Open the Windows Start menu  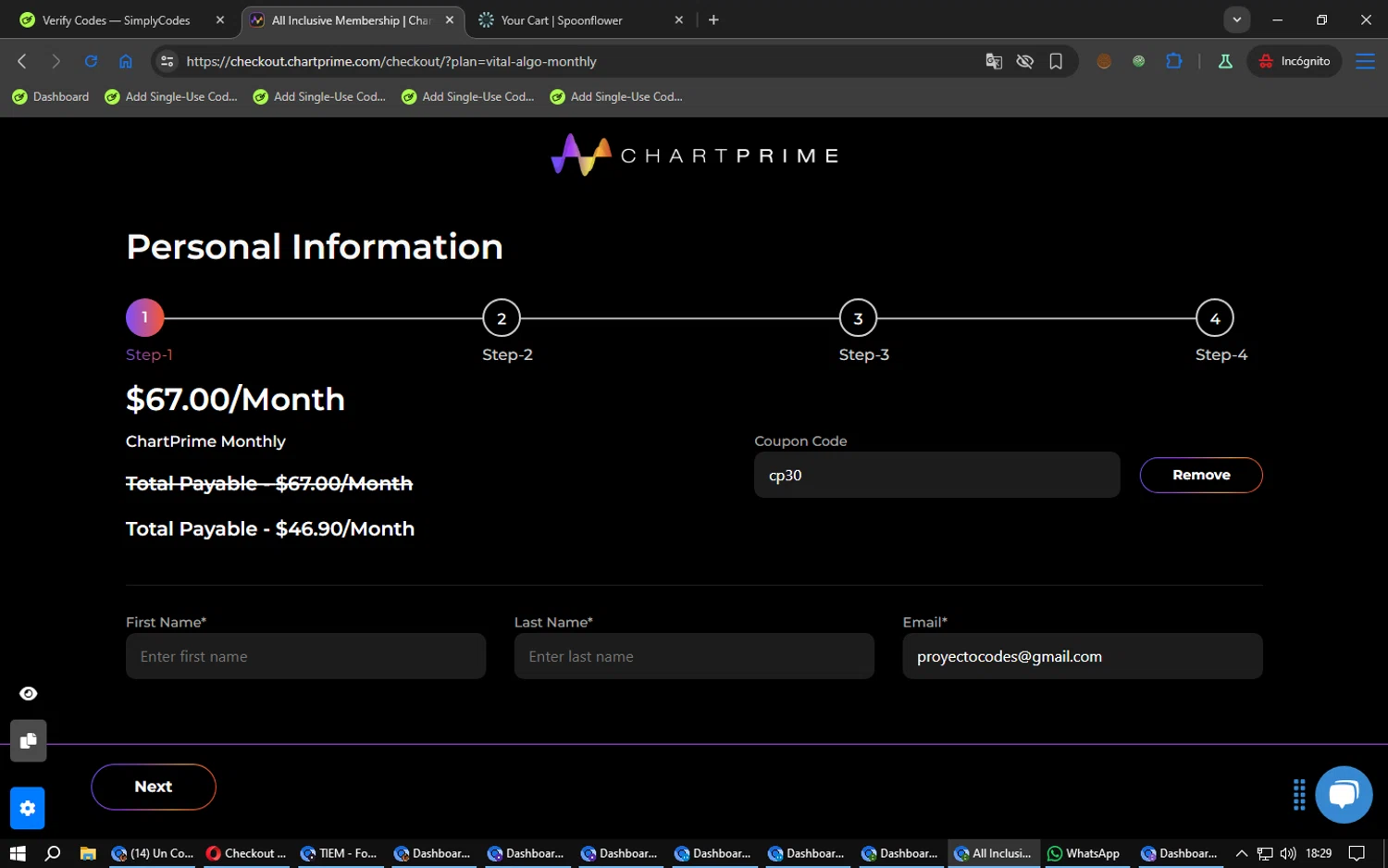[x=18, y=853]
